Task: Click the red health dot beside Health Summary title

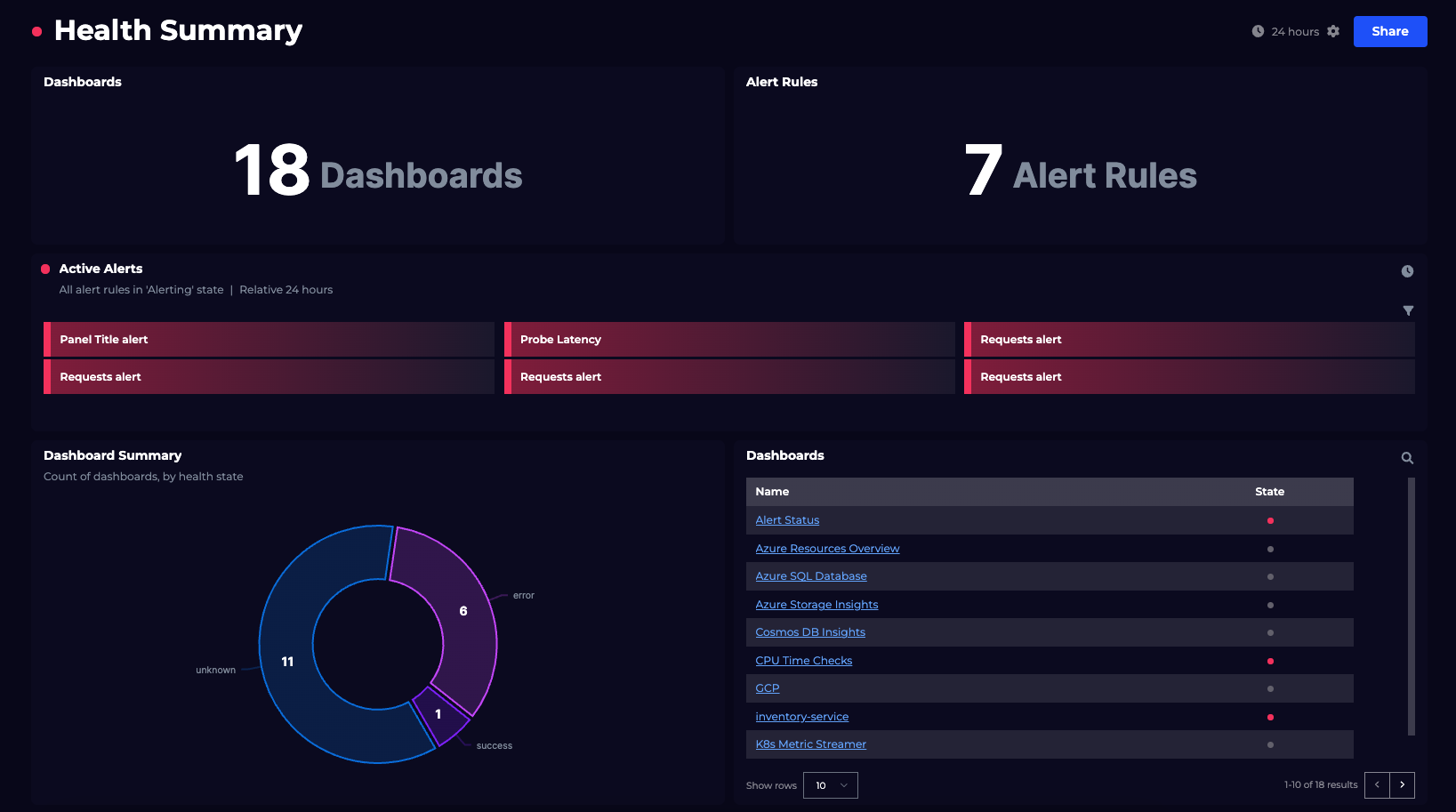Action: point(36,30)
